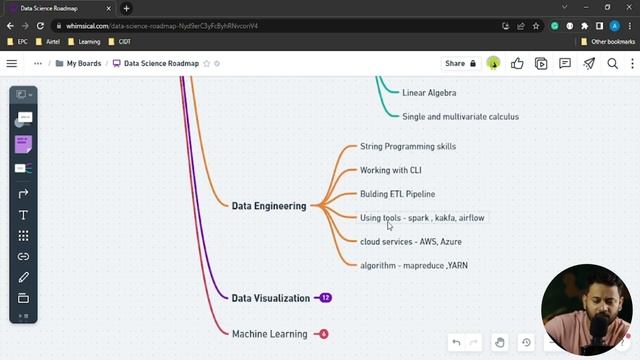Screen dimensions: 640x360
Task: Open the Airtel bookmark folder
Action: point(48,42)
